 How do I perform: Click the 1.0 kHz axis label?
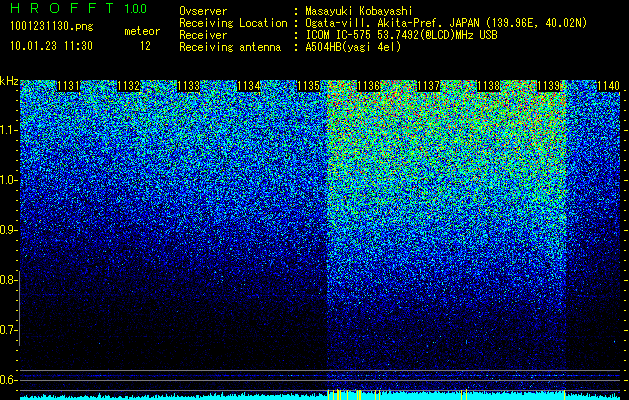tap(7, 180)
